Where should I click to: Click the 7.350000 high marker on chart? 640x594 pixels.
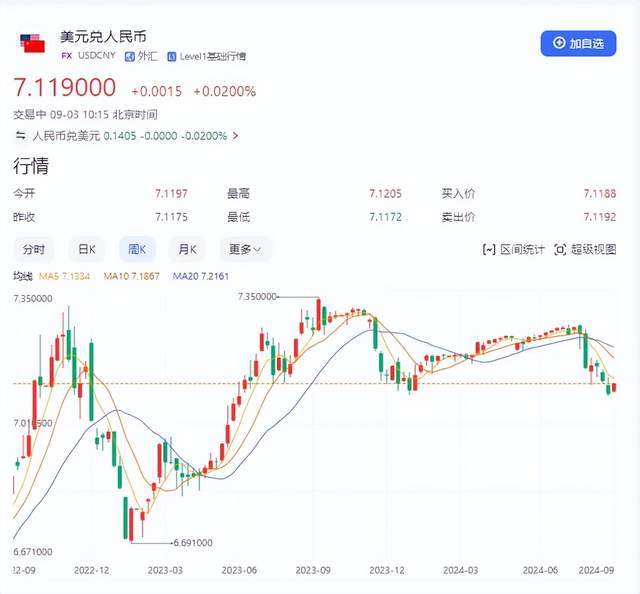pos(258,296)
